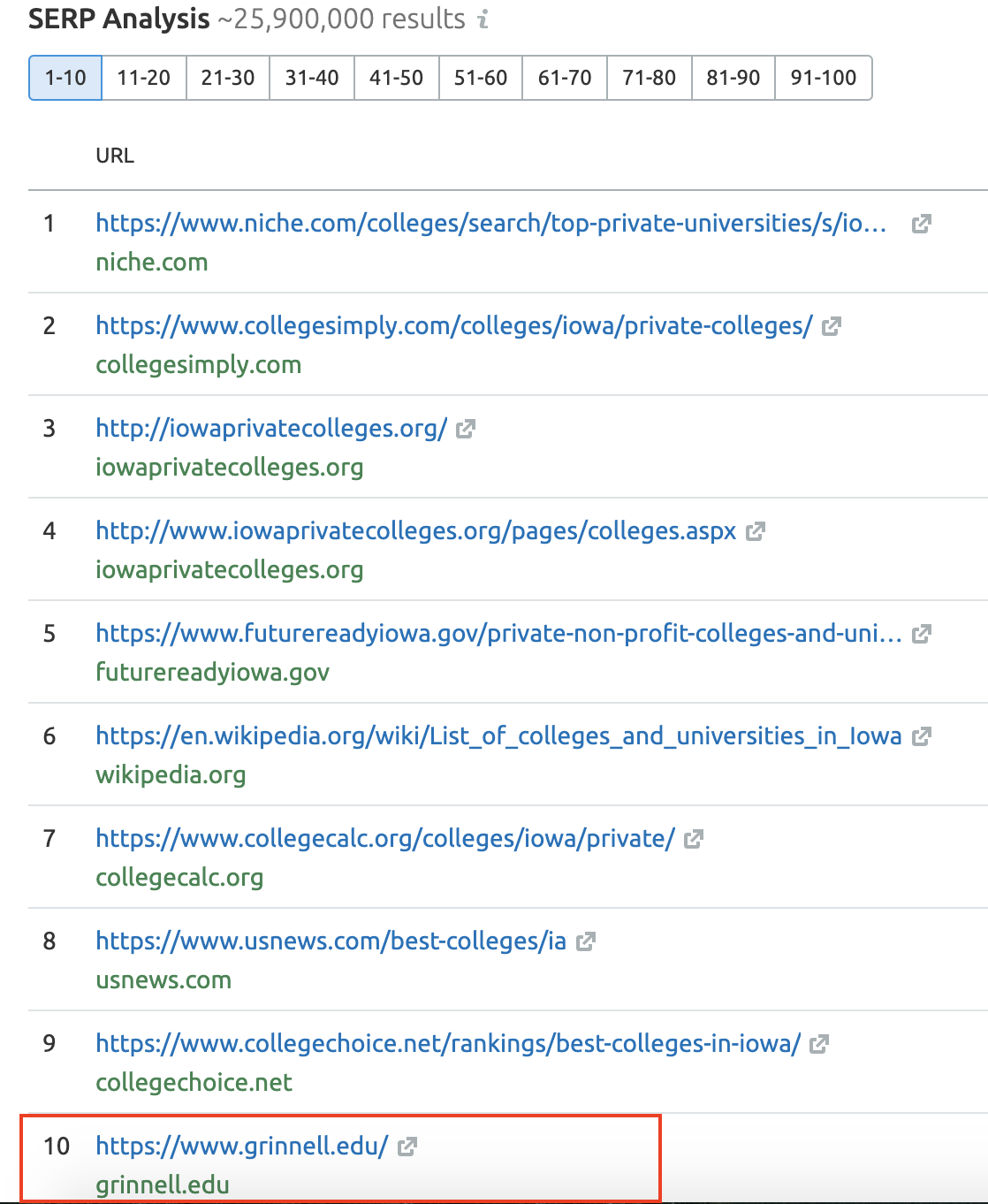Screen dimensions: 988x1204
Task: Open the http://iowaprivatecolleges.org/ URL
Action: (271, 428)
